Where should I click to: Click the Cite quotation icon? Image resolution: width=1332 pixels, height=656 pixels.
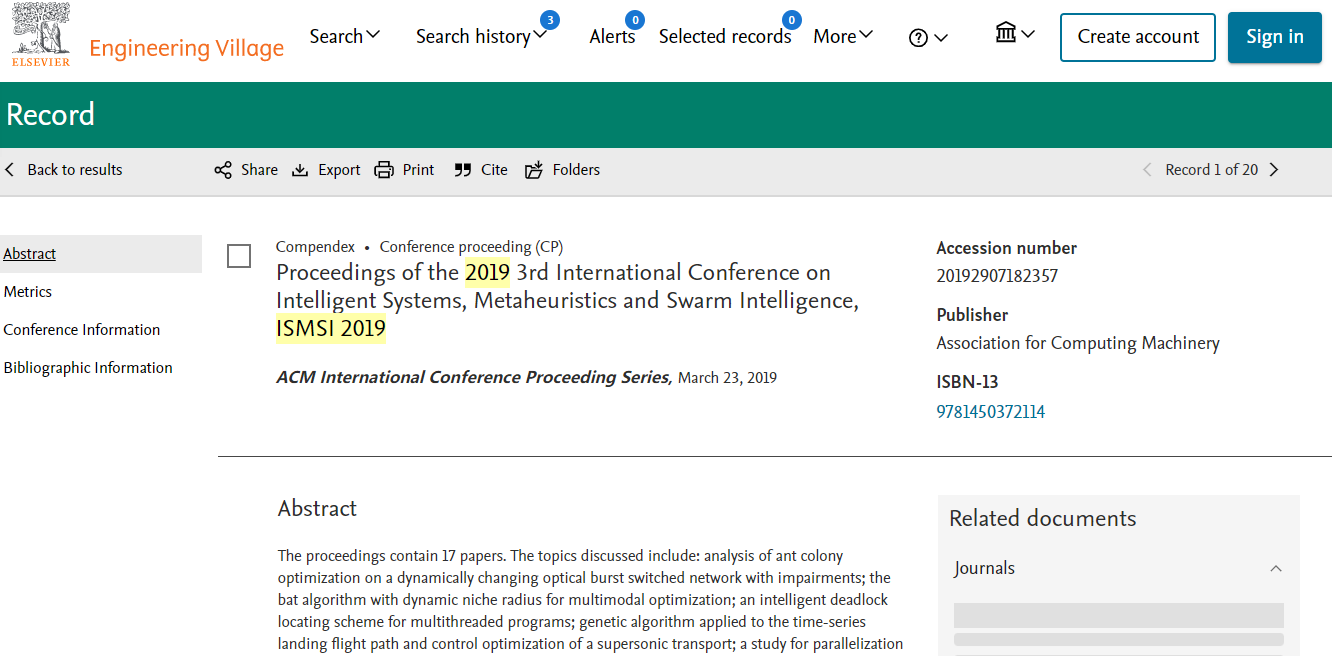point(462,170)
